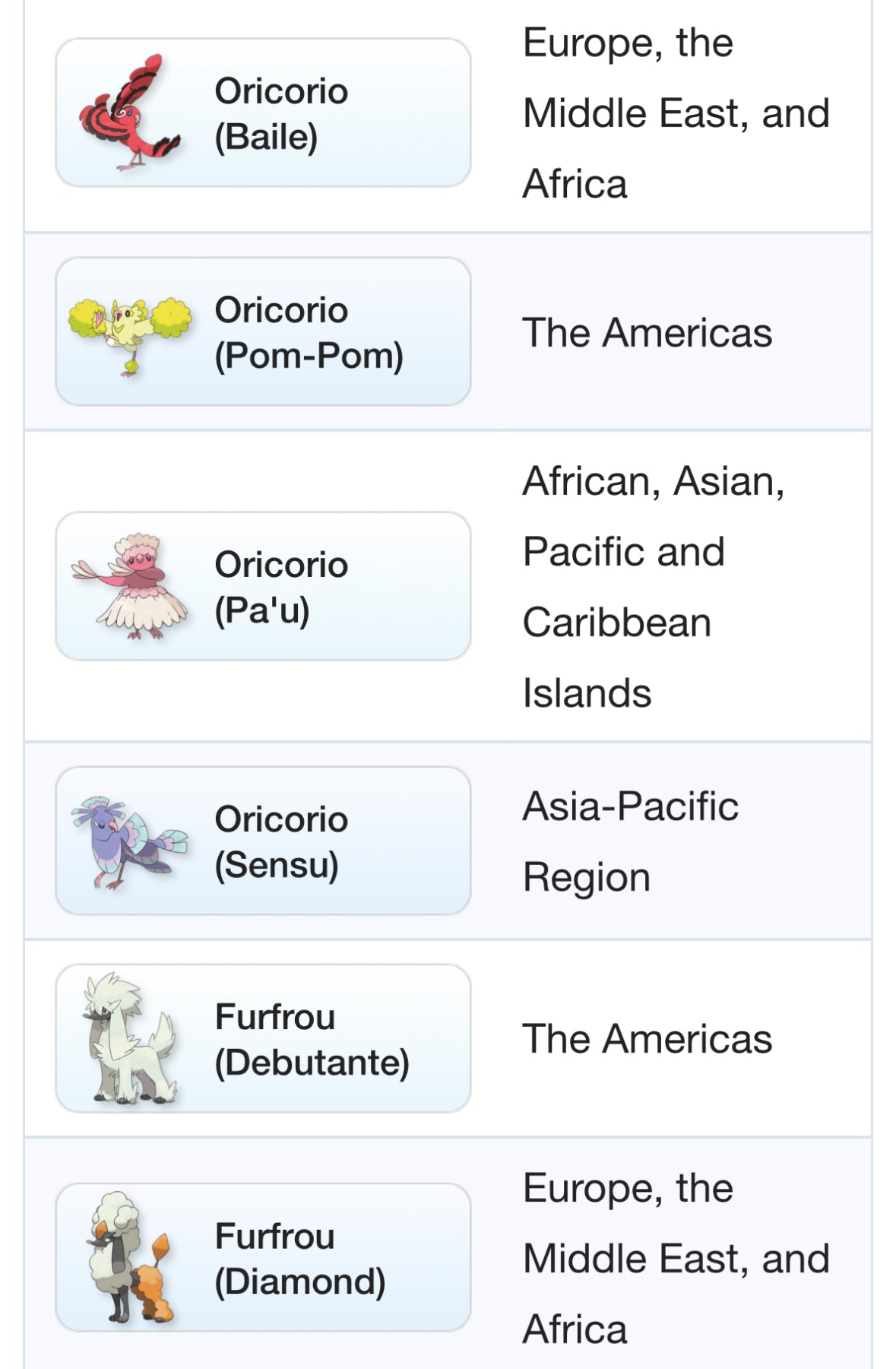Click the Furfrou Diamond trim sprite
896x1369 pixels.
[129, 1257]
